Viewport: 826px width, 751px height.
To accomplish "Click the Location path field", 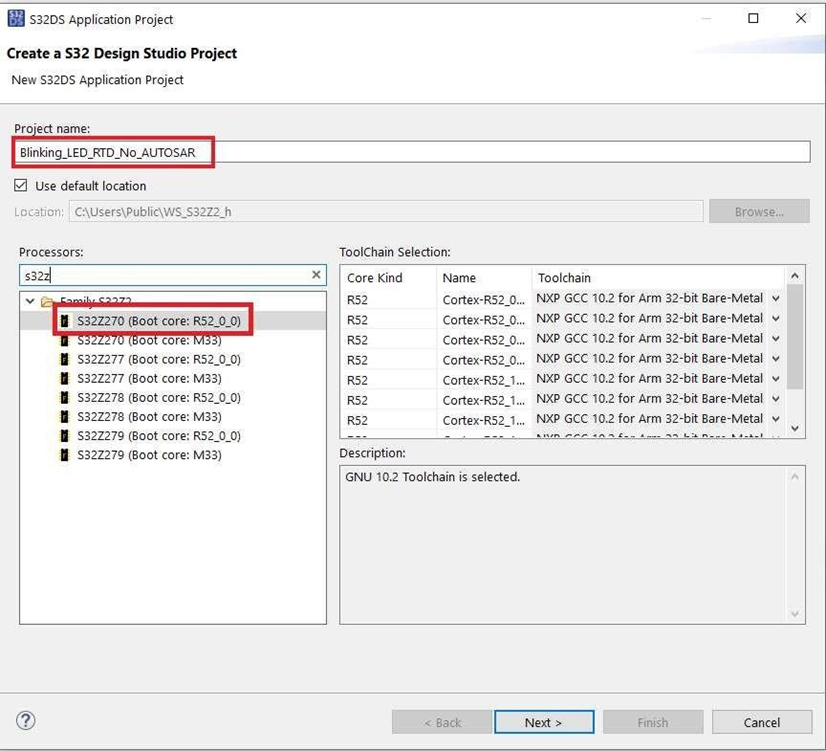I will 386,211.
